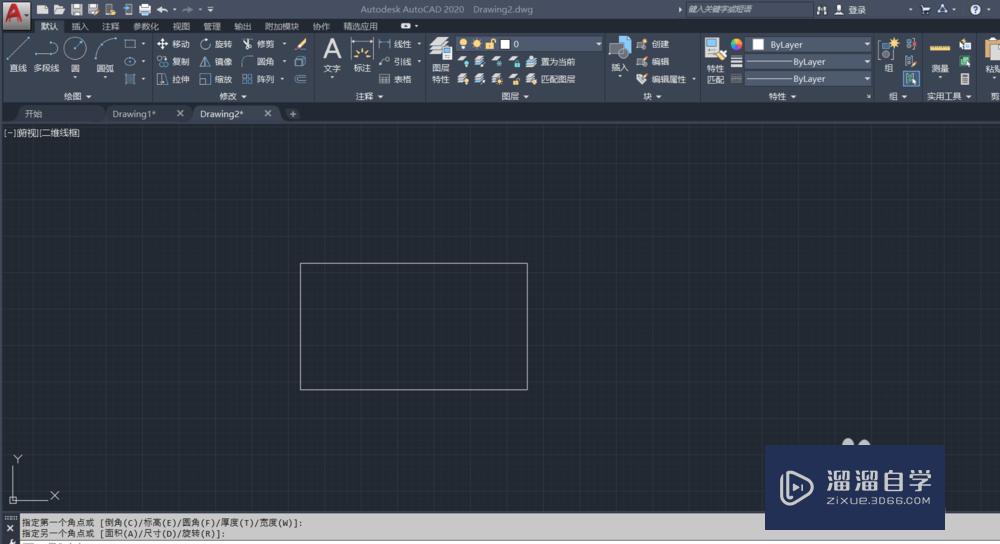The image size is (1000, 544).
Task: Open the Dimension (标注) tool
Action: coord(362,55)
